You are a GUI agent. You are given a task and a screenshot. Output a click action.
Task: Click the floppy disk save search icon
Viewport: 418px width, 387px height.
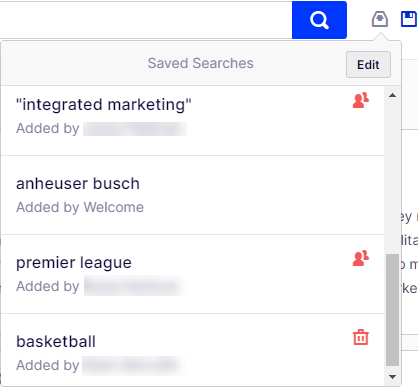(x=409, y=19)
